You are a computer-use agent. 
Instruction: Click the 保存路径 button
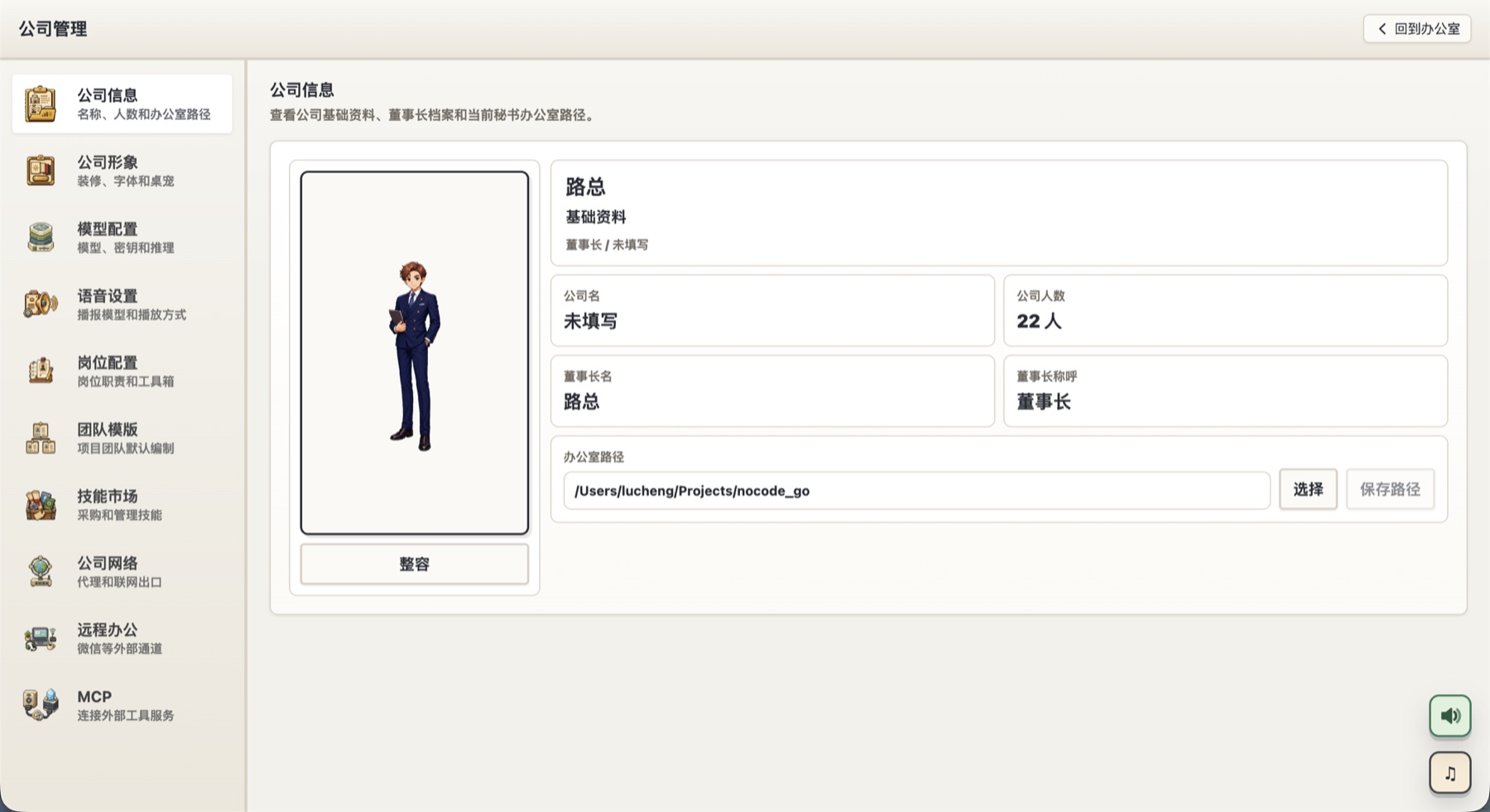pyautogui.click(x=1390, y=489)
